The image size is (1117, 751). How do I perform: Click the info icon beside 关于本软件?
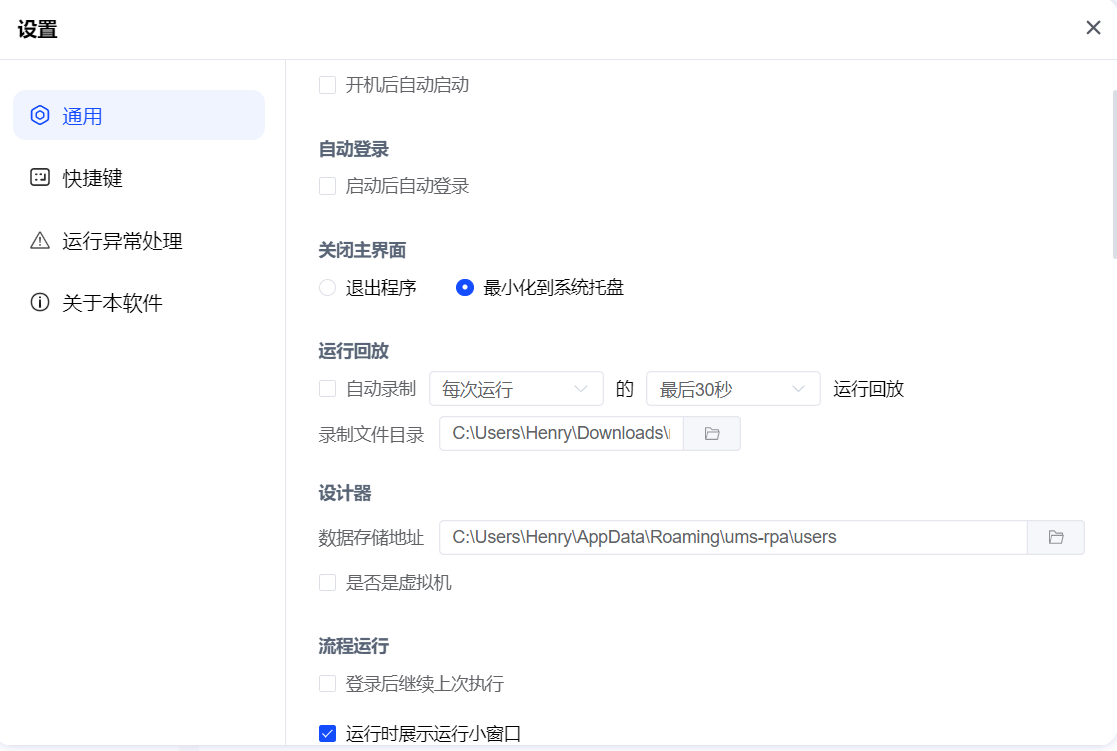40,302
